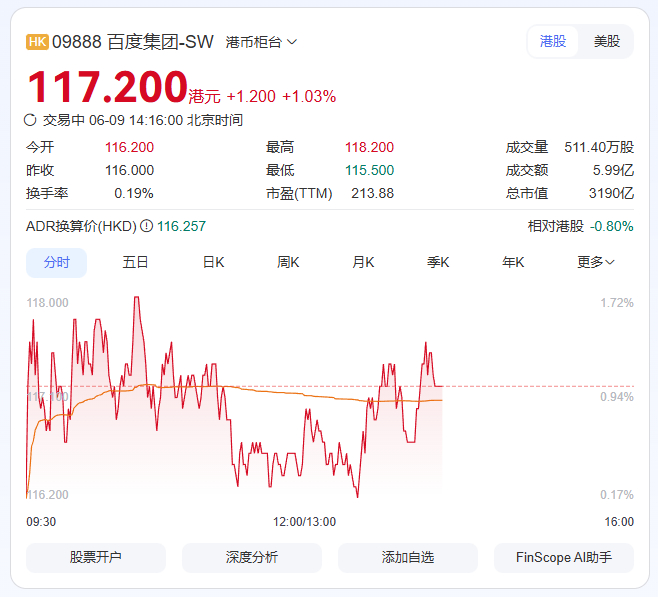Image resolution: width=658 pixels, height=597 pixels.
Task: Click the HK market badge icon
Action: (x=37, y=42)
